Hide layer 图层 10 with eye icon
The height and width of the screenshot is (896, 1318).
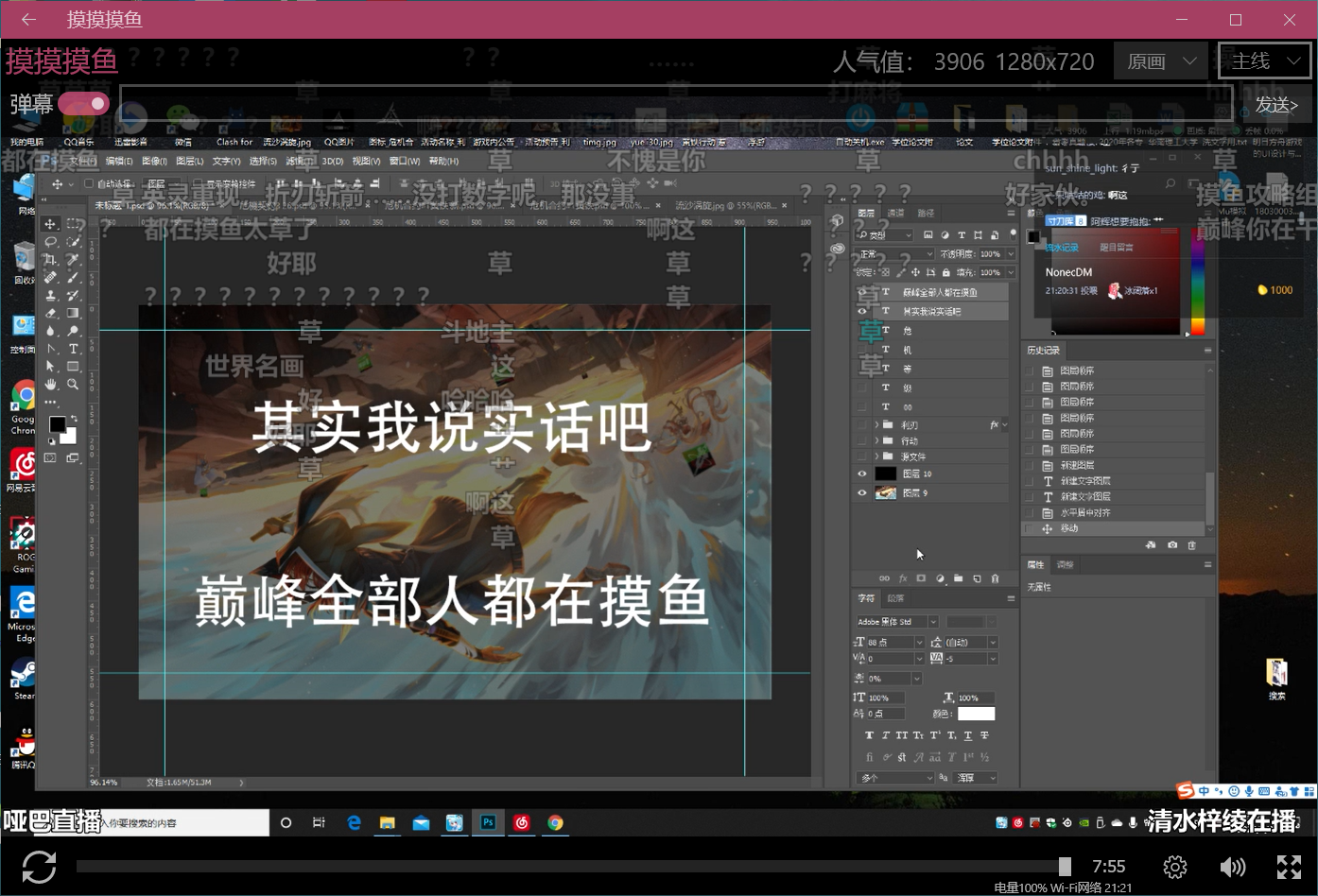pos(861,474)
